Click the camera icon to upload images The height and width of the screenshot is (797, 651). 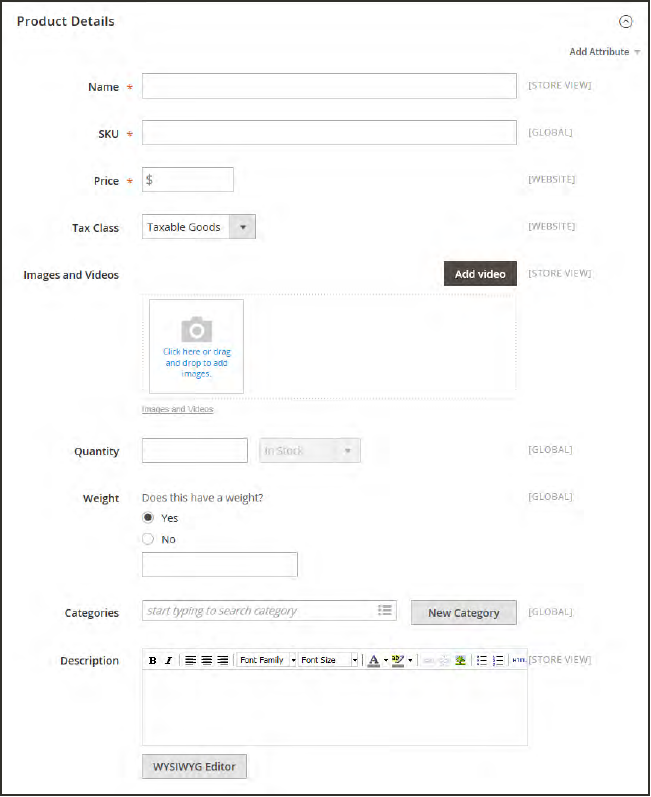(196, 330)
